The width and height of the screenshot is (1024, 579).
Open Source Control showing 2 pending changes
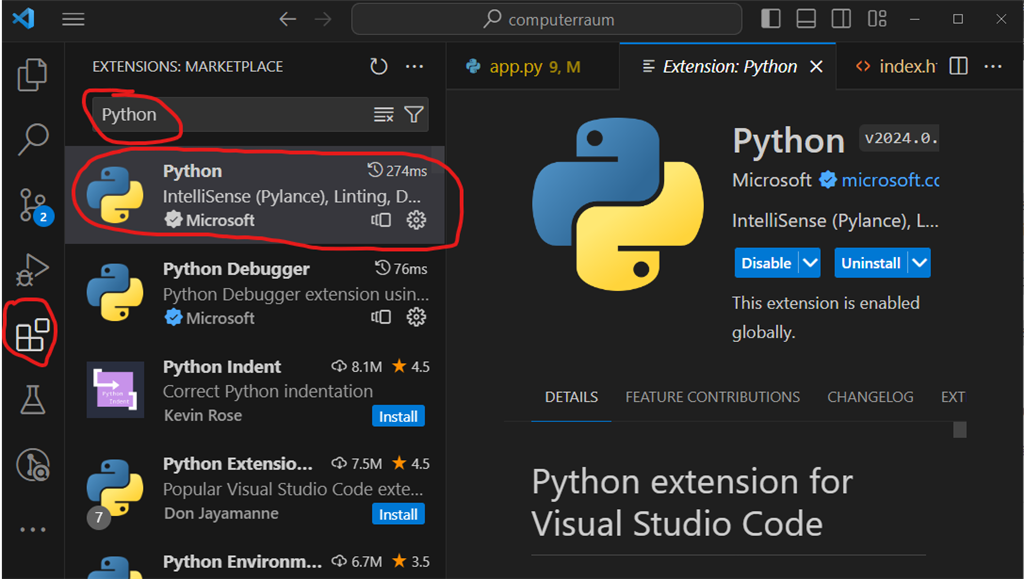31,204
